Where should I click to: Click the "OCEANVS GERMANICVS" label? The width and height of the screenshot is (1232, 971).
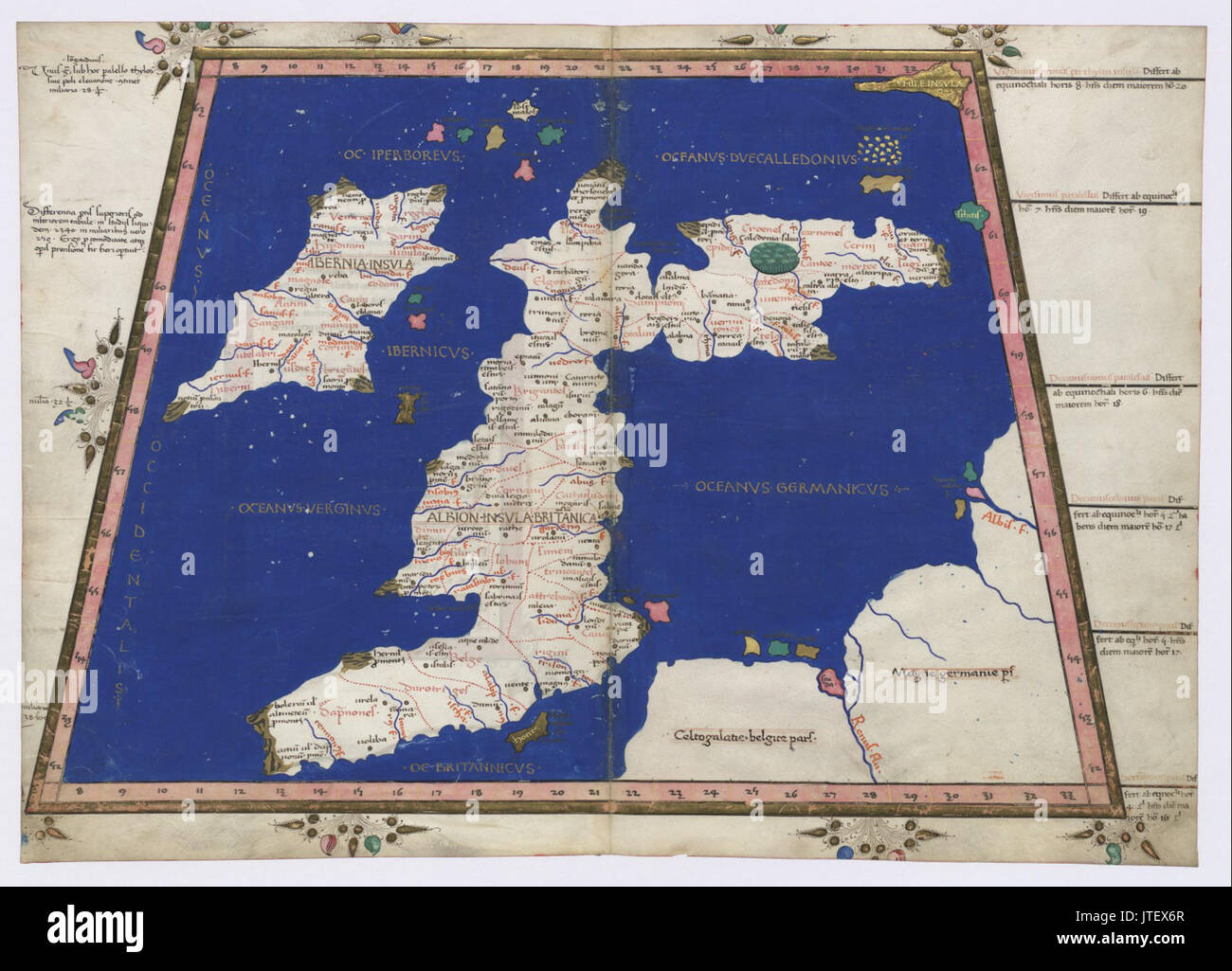coord(790,489)
